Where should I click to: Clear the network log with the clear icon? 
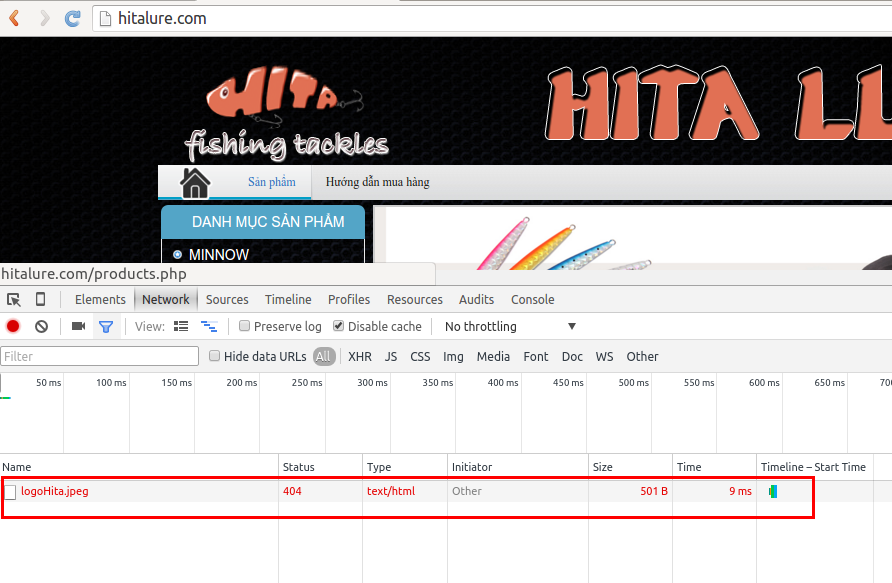(41, 326)
